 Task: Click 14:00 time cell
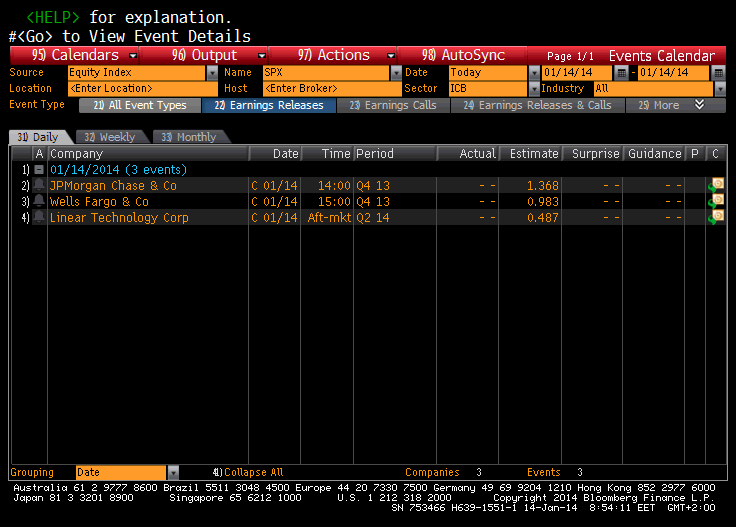pyautogui.click(x=334, y=185)
